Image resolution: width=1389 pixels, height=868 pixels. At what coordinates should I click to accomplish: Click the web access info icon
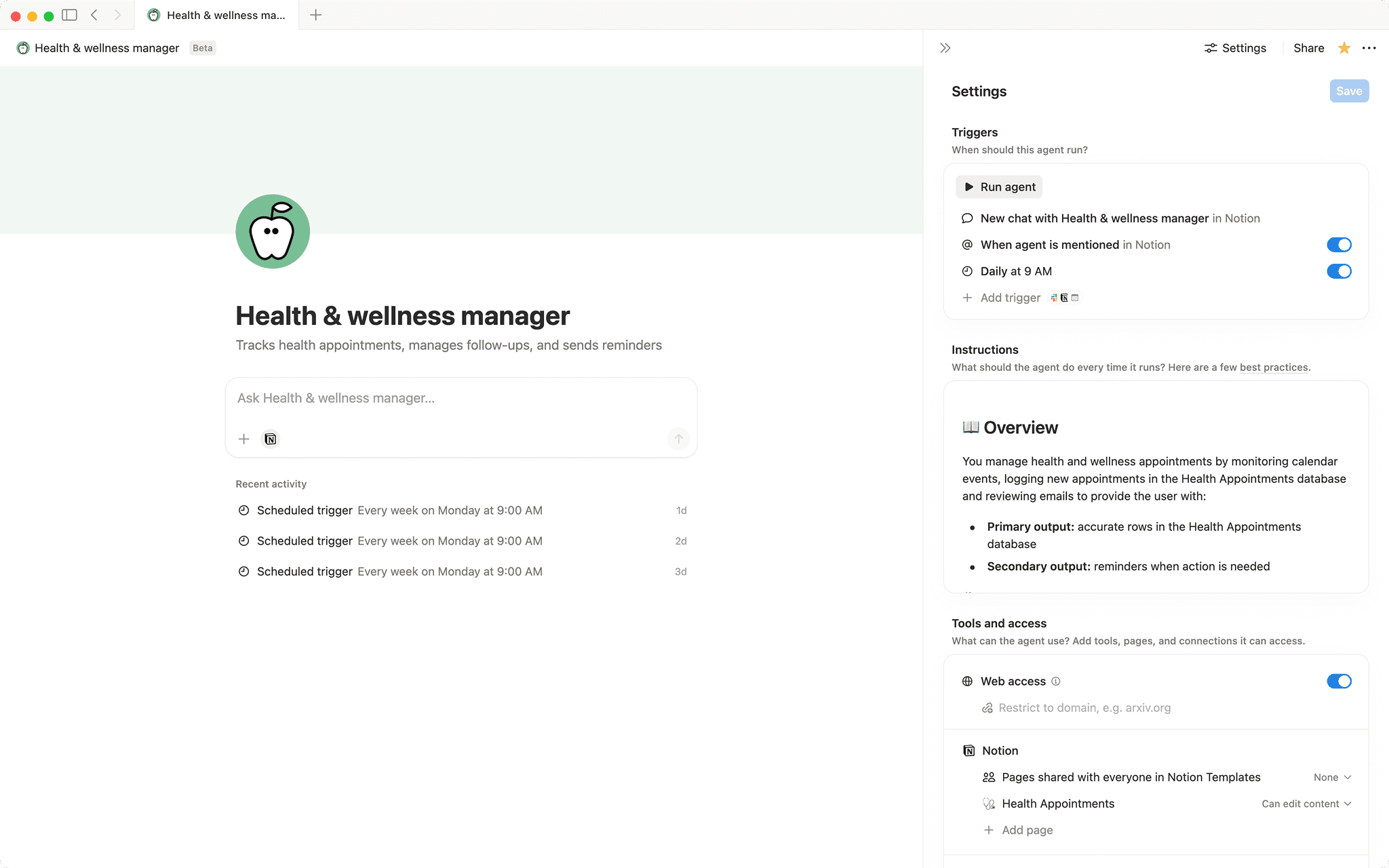(x=1057, y=681)
